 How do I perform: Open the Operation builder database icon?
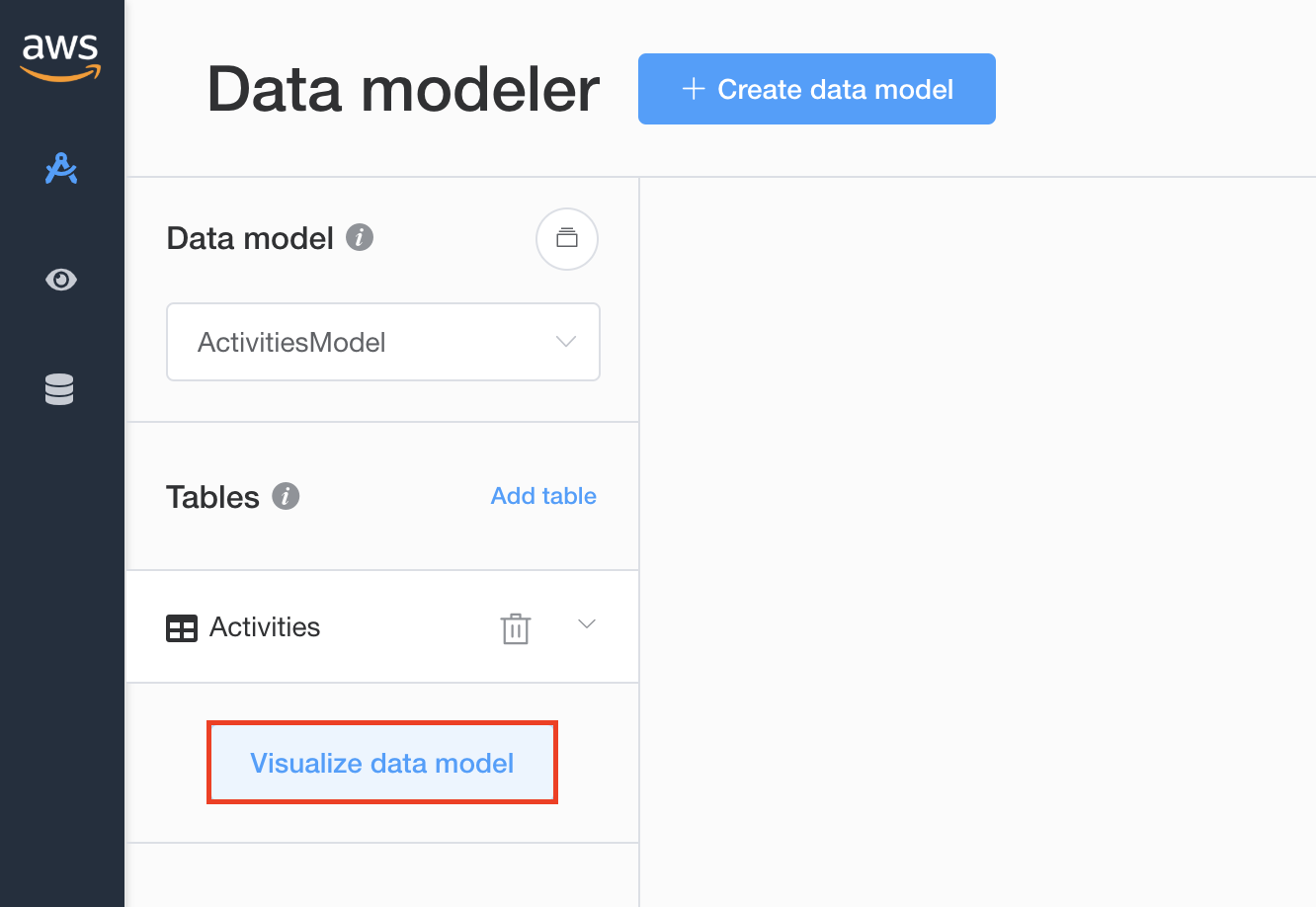point(59,389)
